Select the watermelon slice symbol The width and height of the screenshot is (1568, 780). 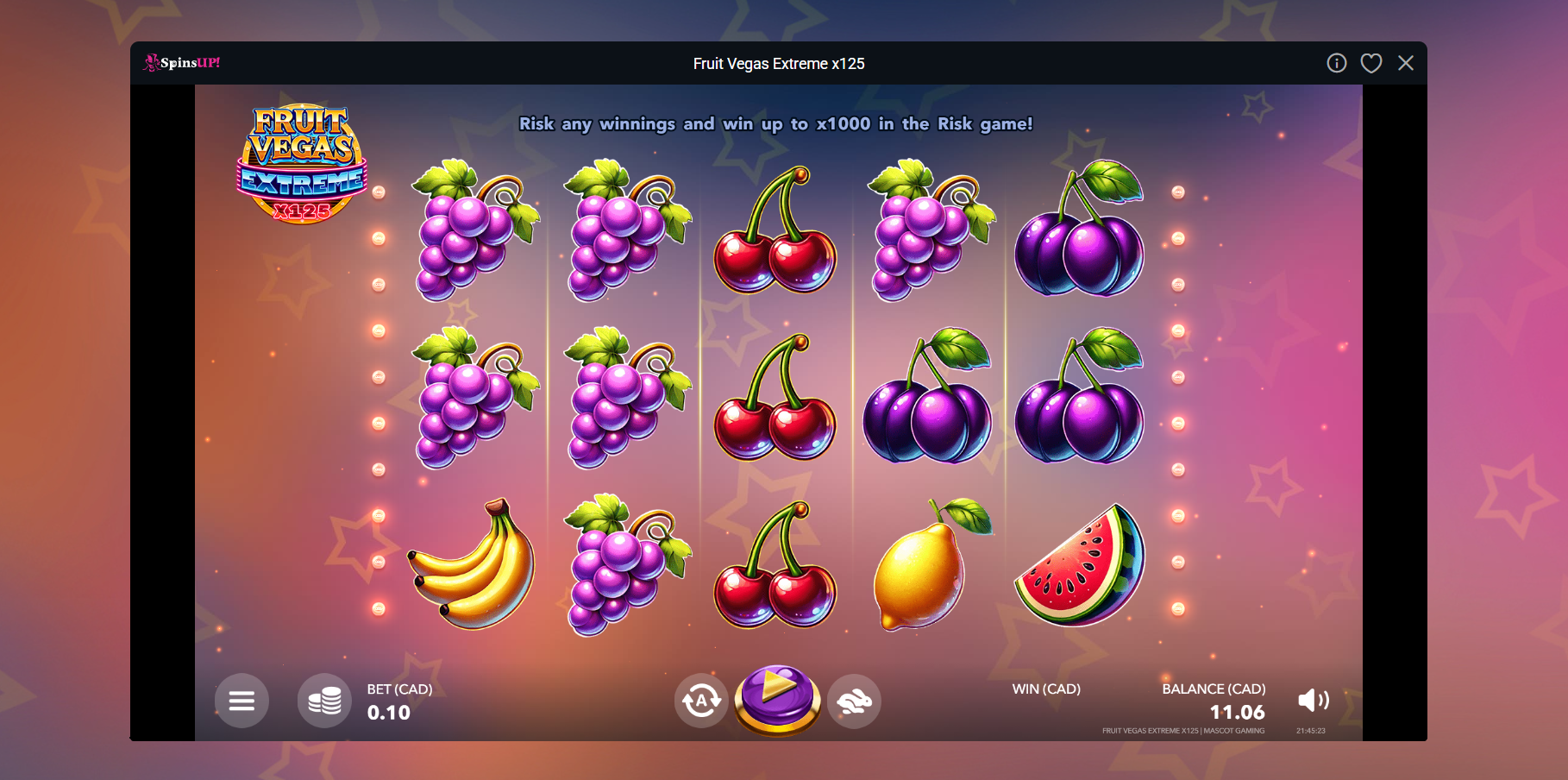point(1080,565)
